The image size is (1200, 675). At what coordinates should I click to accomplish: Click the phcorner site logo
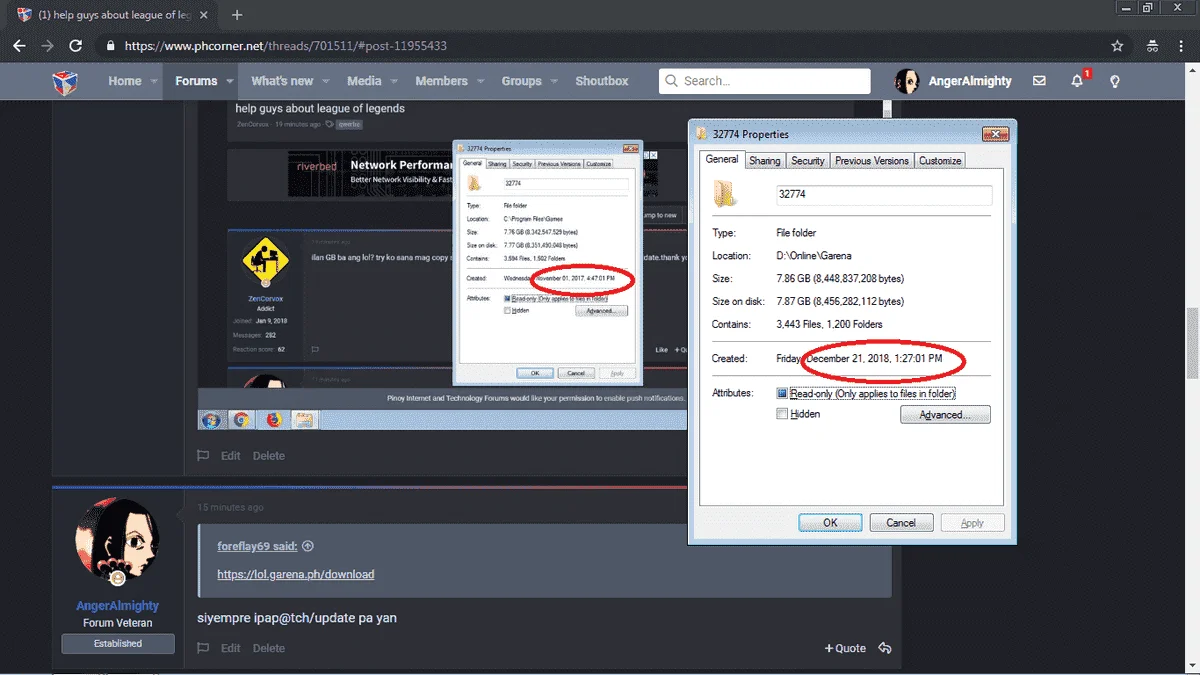coord(66,82)
